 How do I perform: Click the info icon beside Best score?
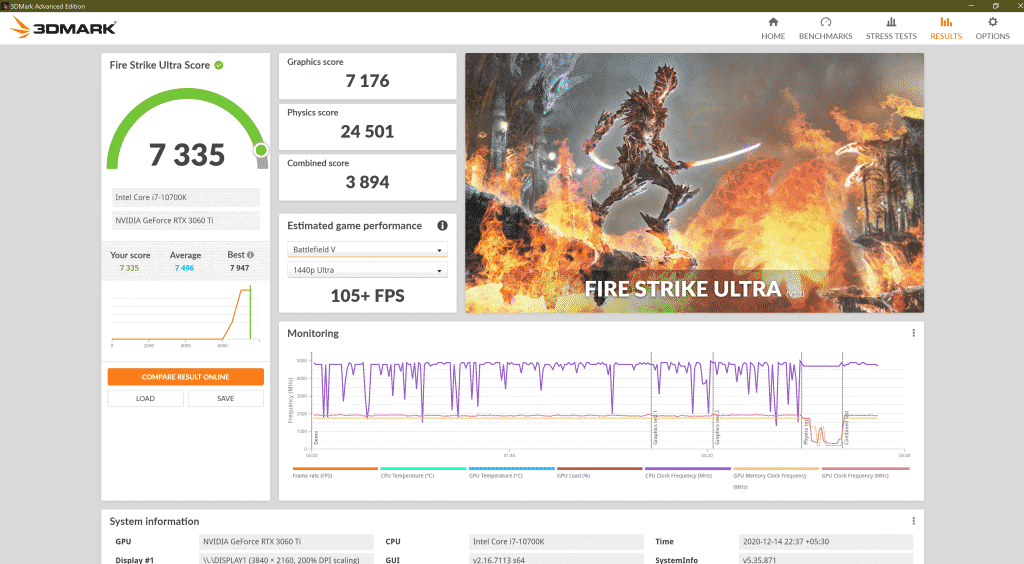[250, 255]
